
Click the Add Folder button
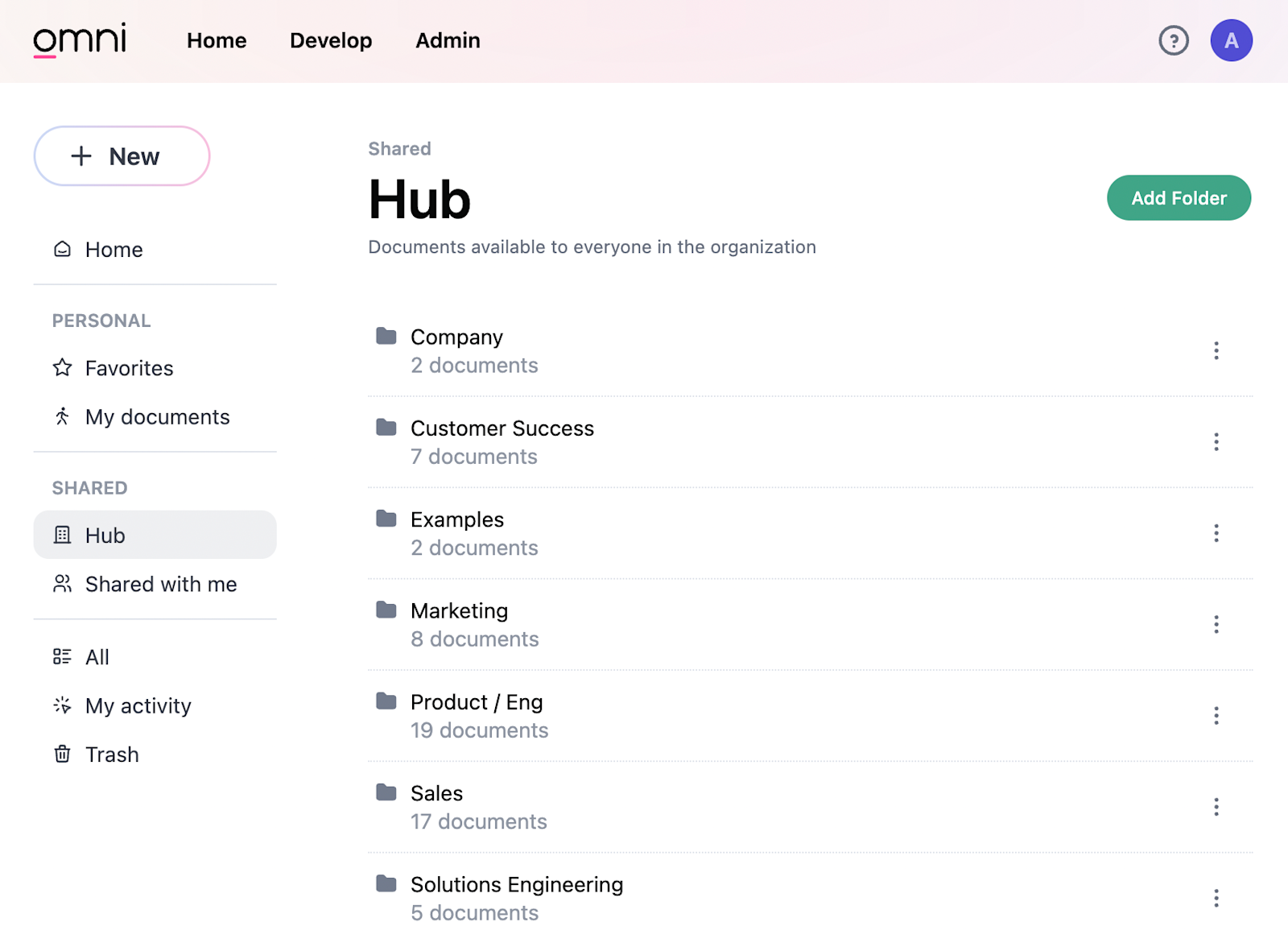click(x=1179, y=197)
